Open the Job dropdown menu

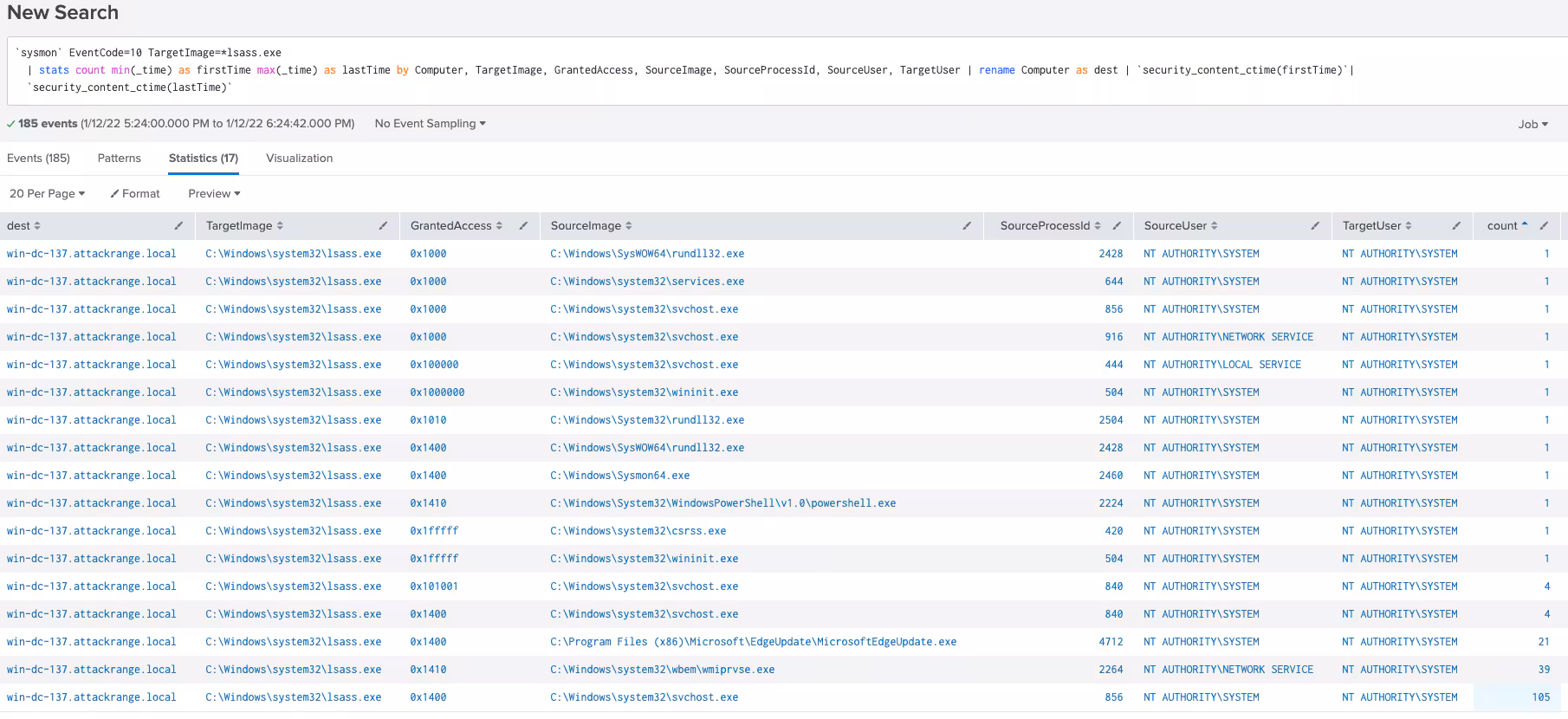[x=1532, y=125]
